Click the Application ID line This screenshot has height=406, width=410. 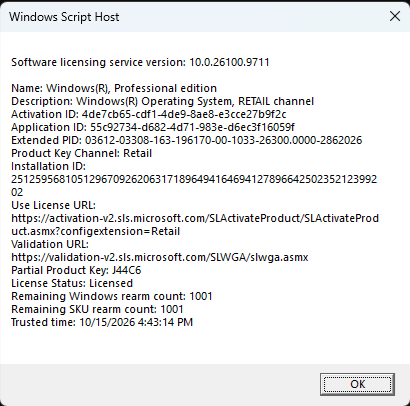(x=153, y=127)
